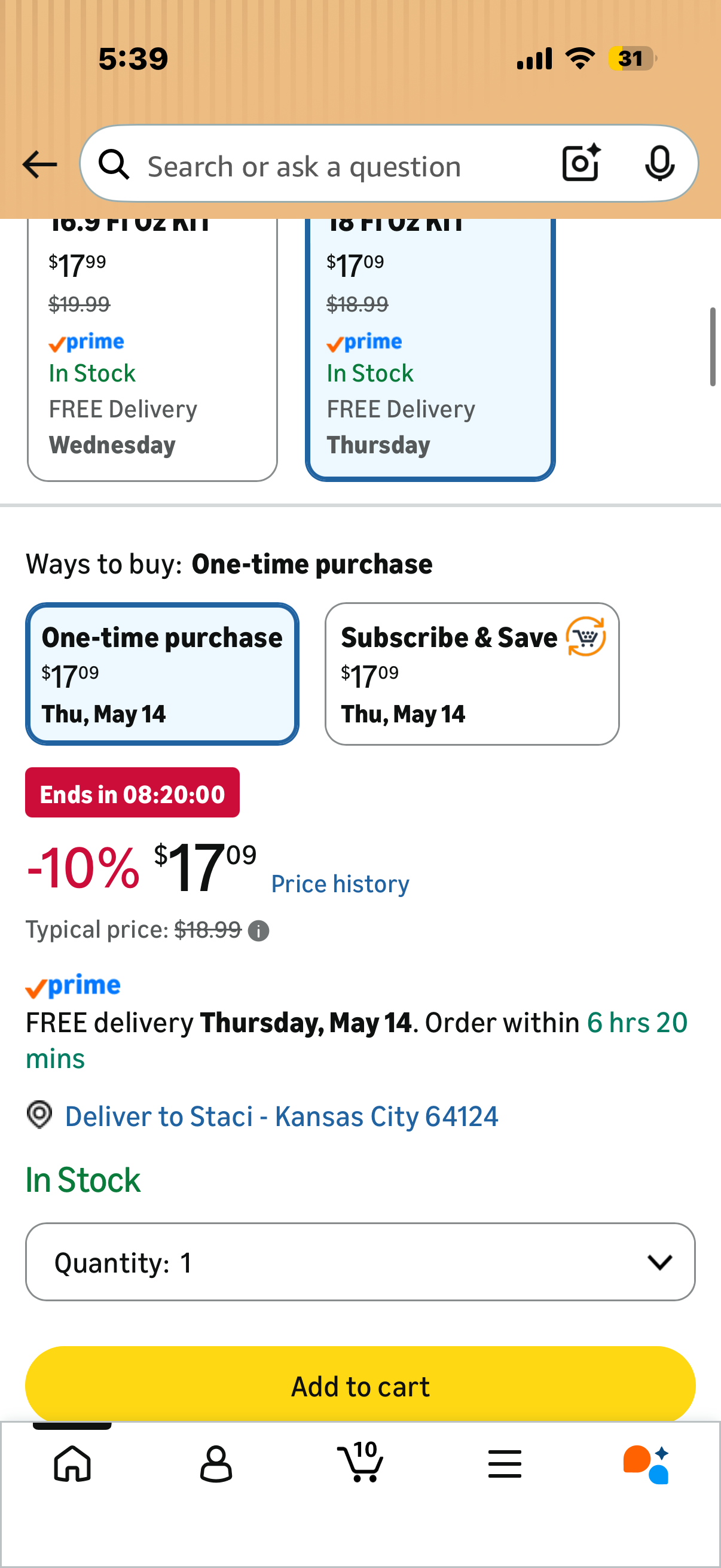The width and height of the screenshot is (721, 1568).
Task: Choose the 16.9 Fl Oz kit option
Action: click(152, 350)
